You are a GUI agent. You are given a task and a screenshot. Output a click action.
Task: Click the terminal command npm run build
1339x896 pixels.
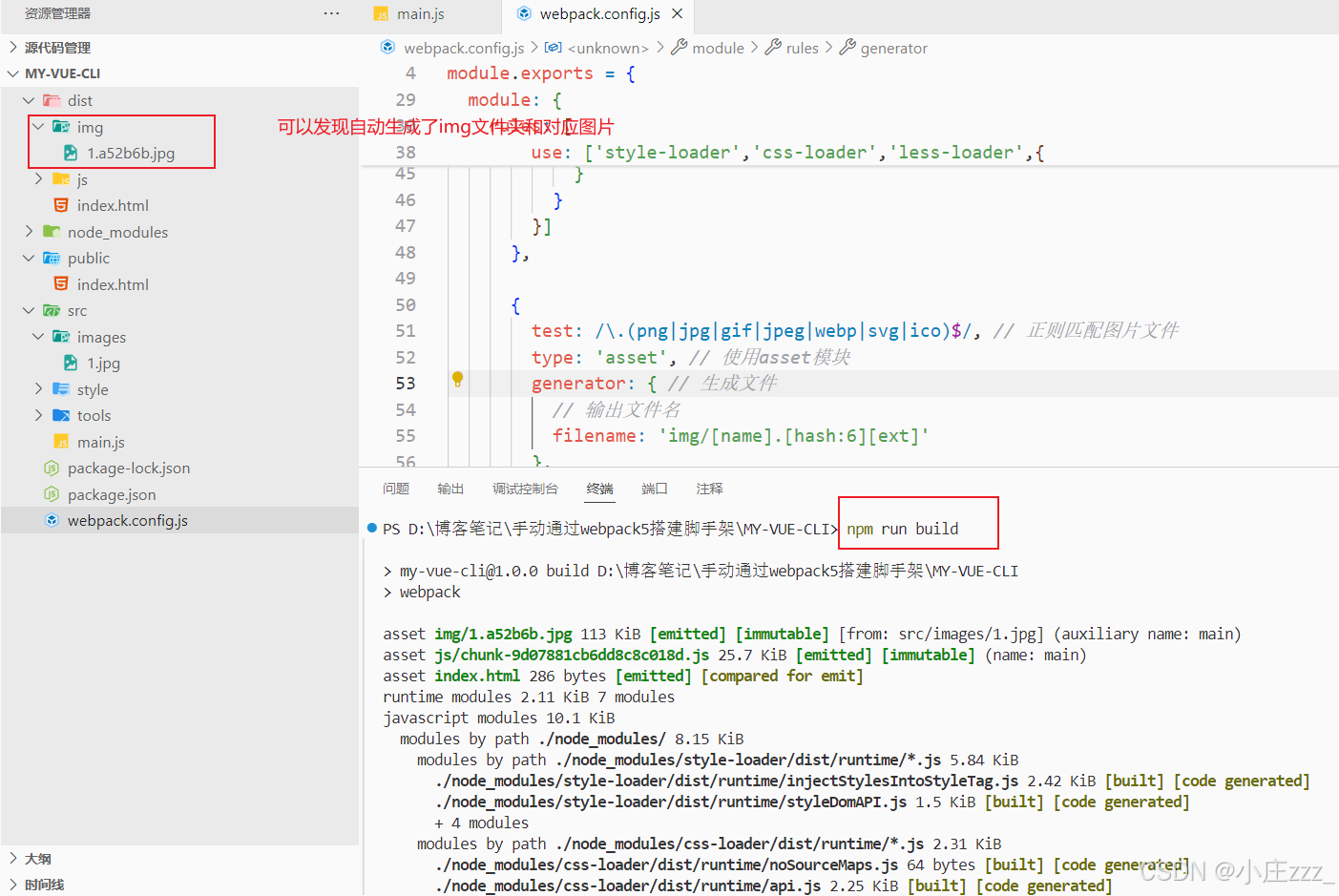click(902, 529)
